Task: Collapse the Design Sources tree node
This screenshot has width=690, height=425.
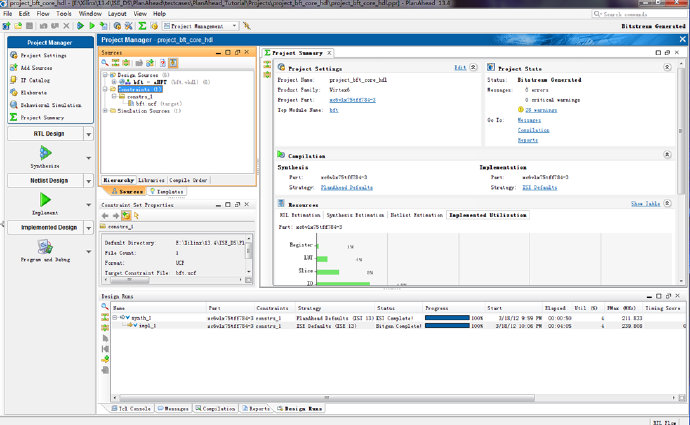Action: (106, 75)
